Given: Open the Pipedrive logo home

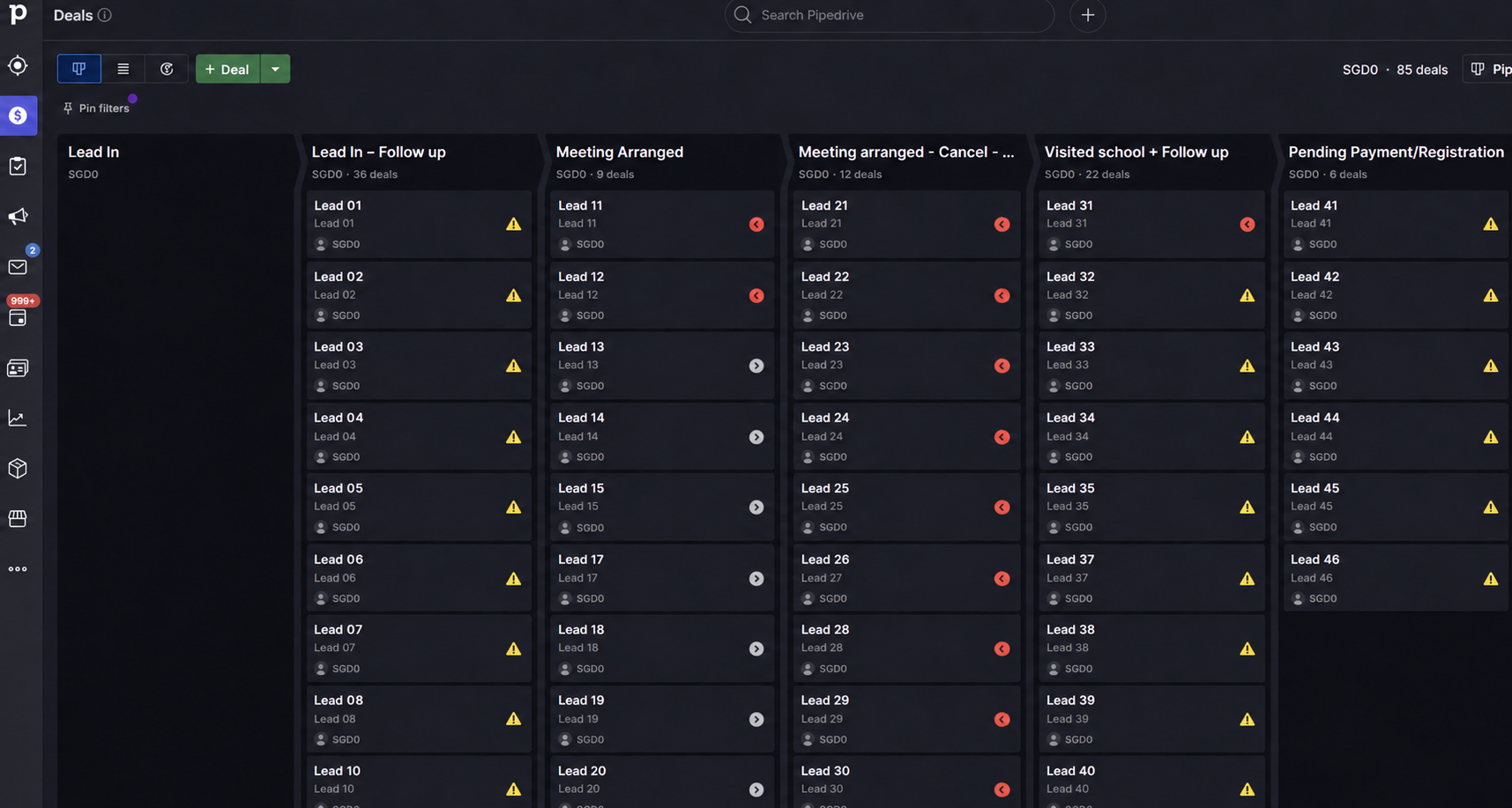Looking at the screenshot, I should pyautogui.click(x=18, y=13).
